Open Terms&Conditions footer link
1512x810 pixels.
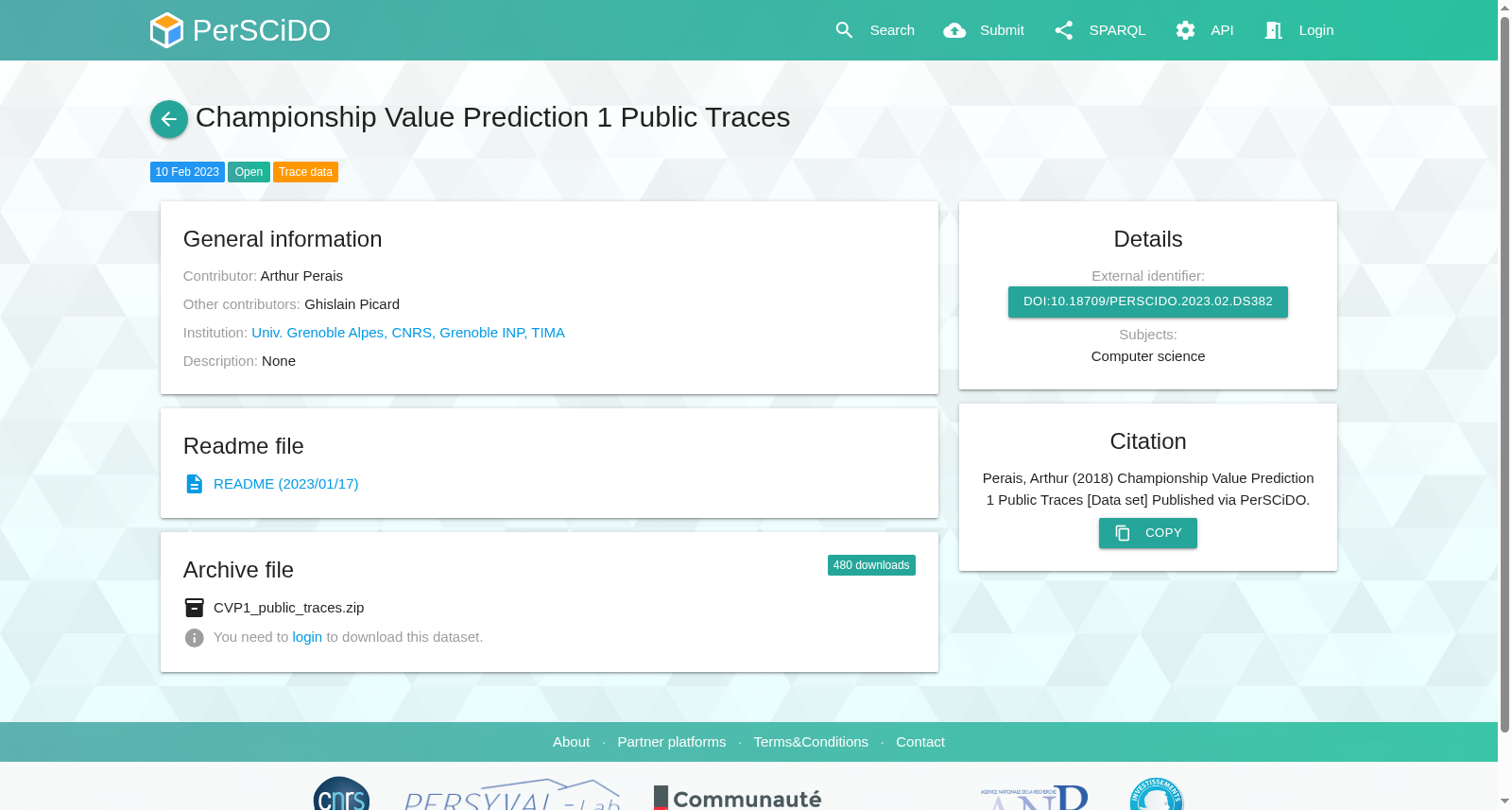pyautogui.click(x=811, y=742)
